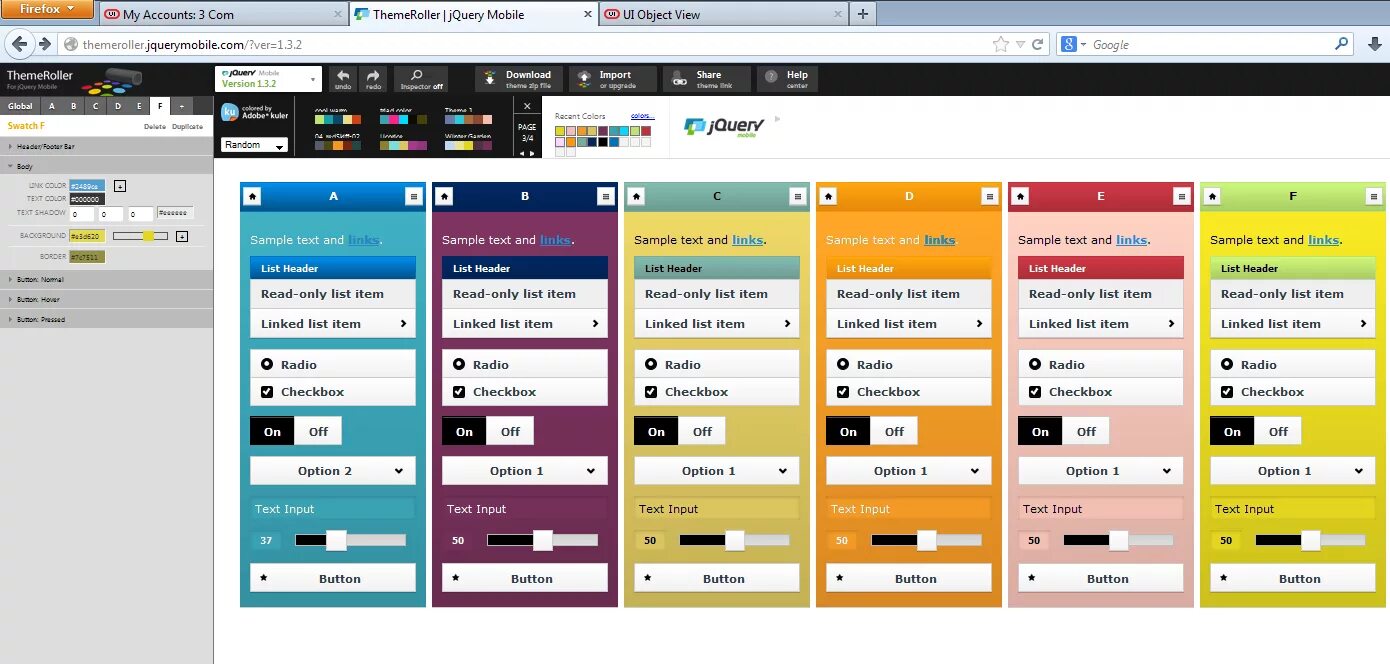Switch to the Global tab
Screen dimensions: 1390x664
pyautogui.click(x=20, y=106)
